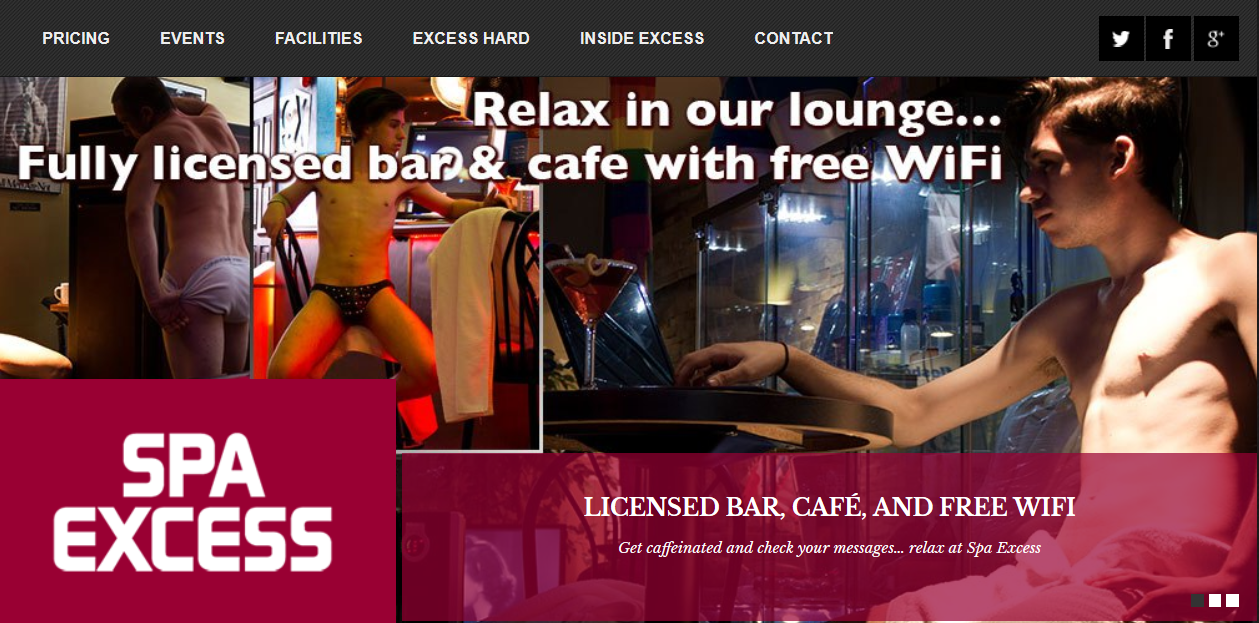Image resolution: width=1259 pixels, height=623 pixels.
Task: Visit the Facebook page icon
Action: pyautogui.click(x=1168, y=39)
